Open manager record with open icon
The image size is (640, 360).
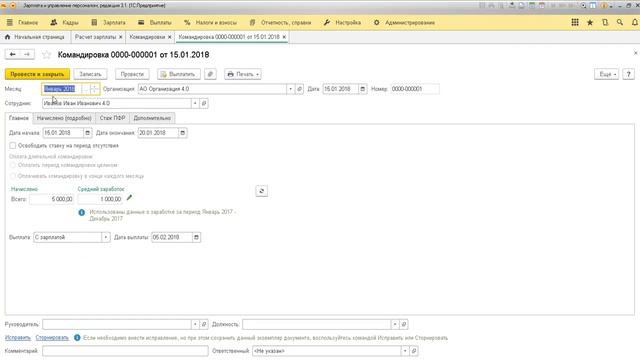pyautogui.click(x=204, y=324)
